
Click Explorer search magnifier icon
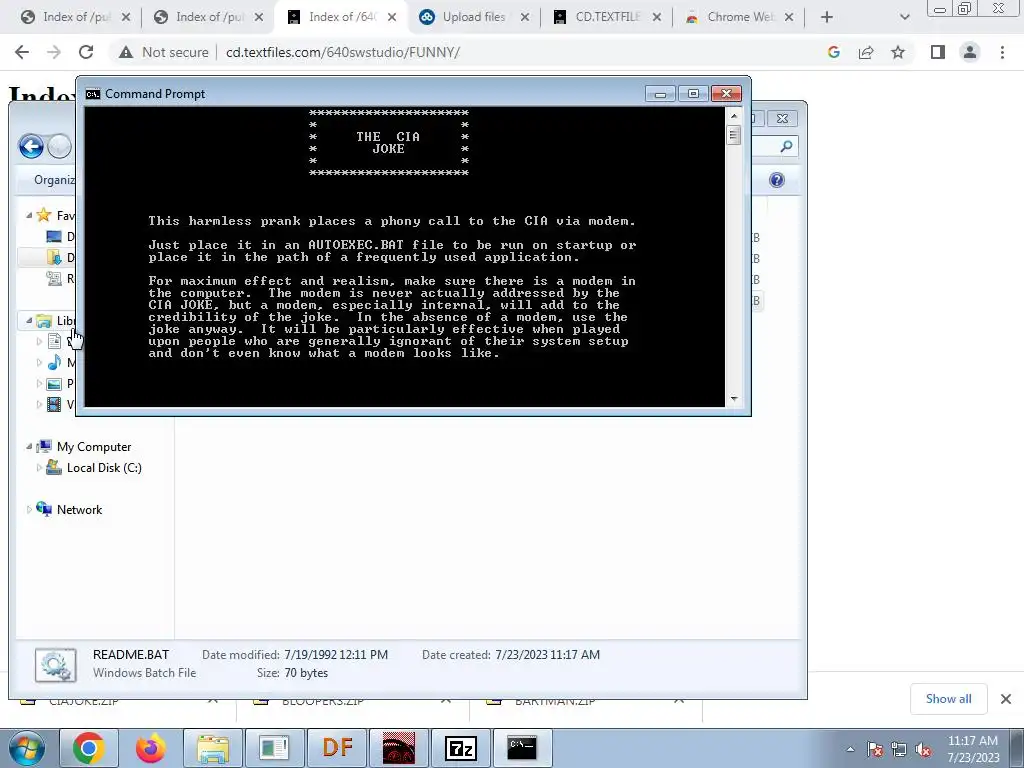[786, 146]
